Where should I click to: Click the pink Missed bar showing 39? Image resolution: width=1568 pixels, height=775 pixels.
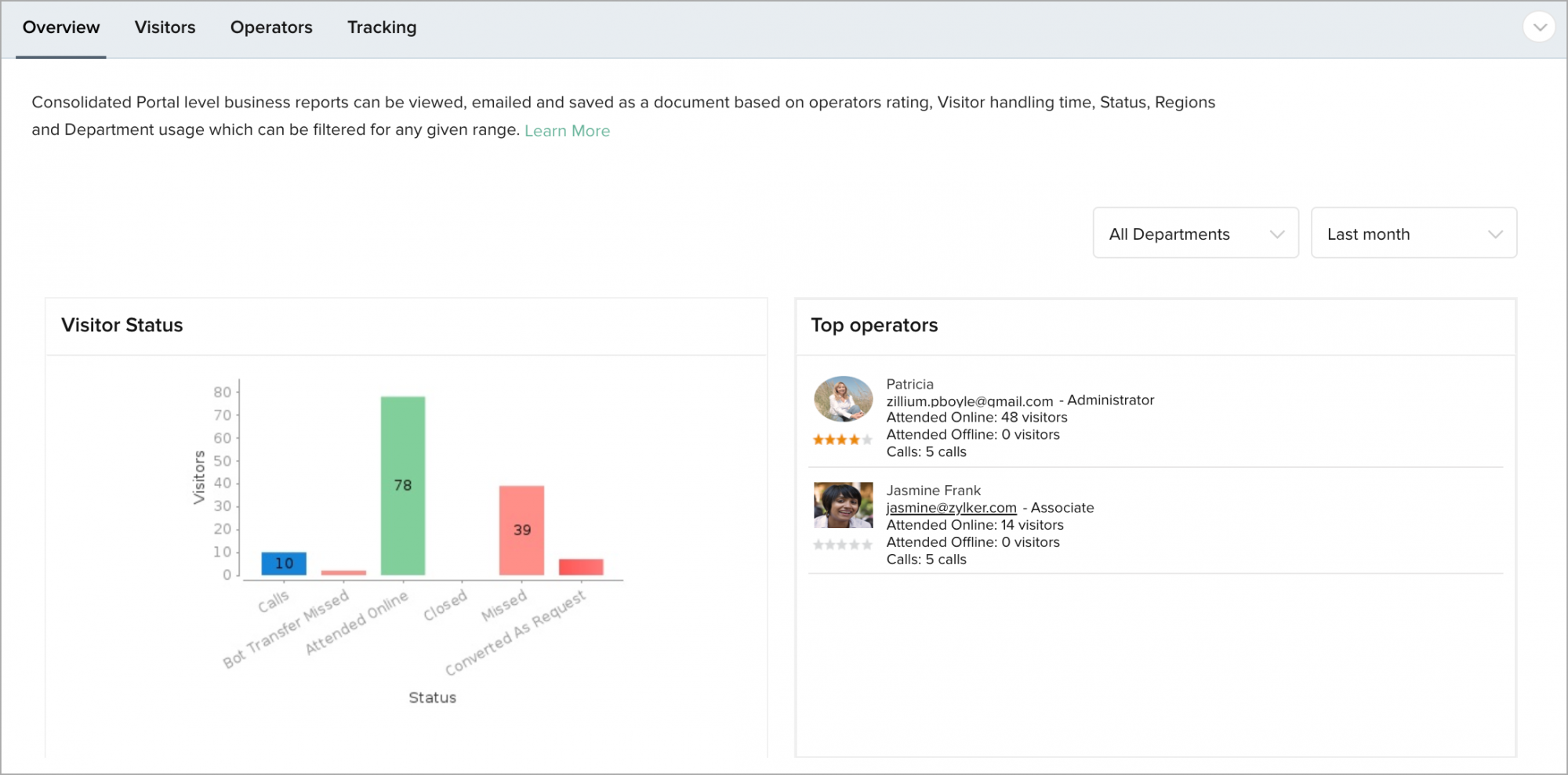(521, 531)
